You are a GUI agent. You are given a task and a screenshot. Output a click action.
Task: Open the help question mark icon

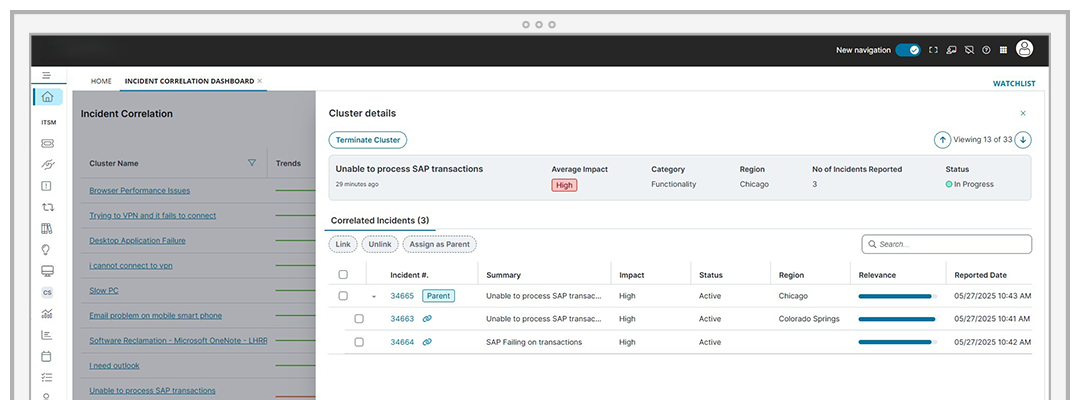pyautogui.click(x=986, y=50)
